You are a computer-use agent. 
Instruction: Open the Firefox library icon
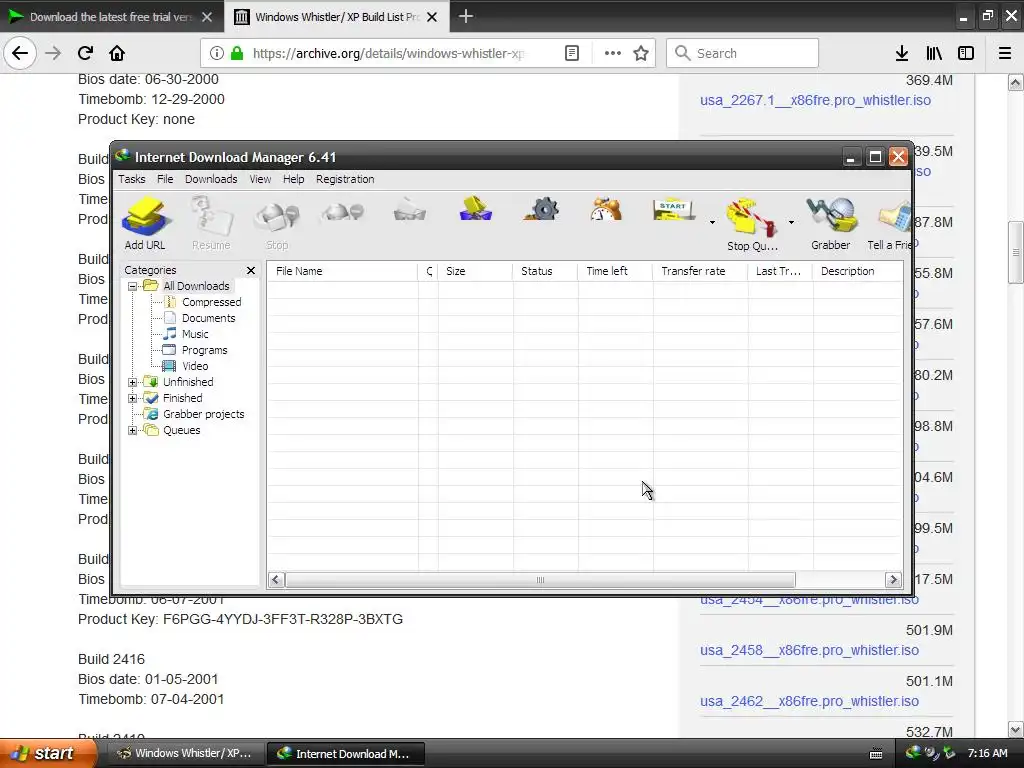pos(934,54)
